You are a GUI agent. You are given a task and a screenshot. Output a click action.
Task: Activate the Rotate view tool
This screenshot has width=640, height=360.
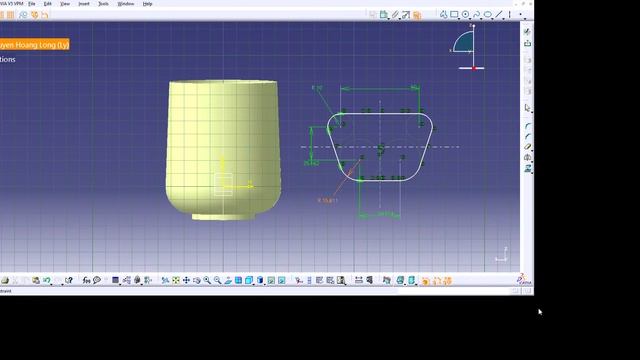point(197,280)
